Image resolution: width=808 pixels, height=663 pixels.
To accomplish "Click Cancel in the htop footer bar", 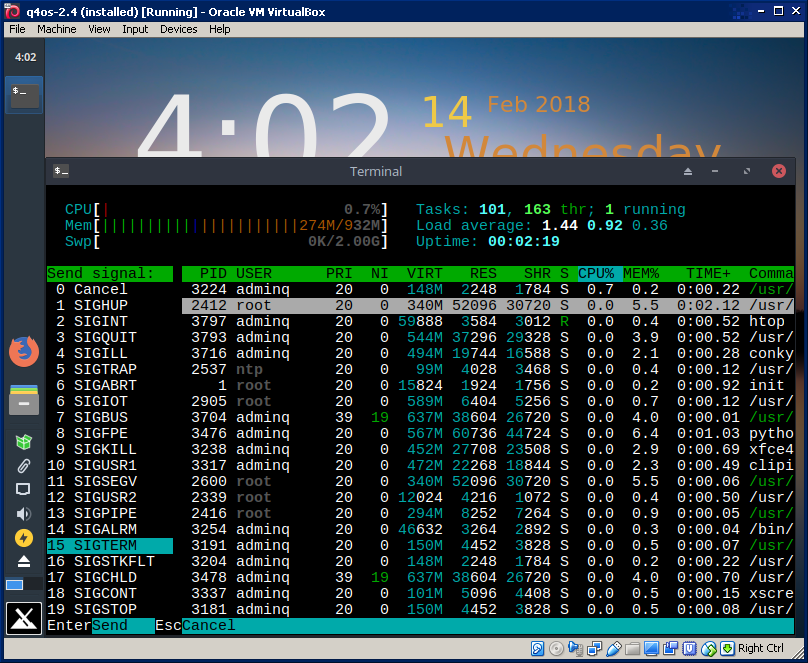I will [208, 626].
